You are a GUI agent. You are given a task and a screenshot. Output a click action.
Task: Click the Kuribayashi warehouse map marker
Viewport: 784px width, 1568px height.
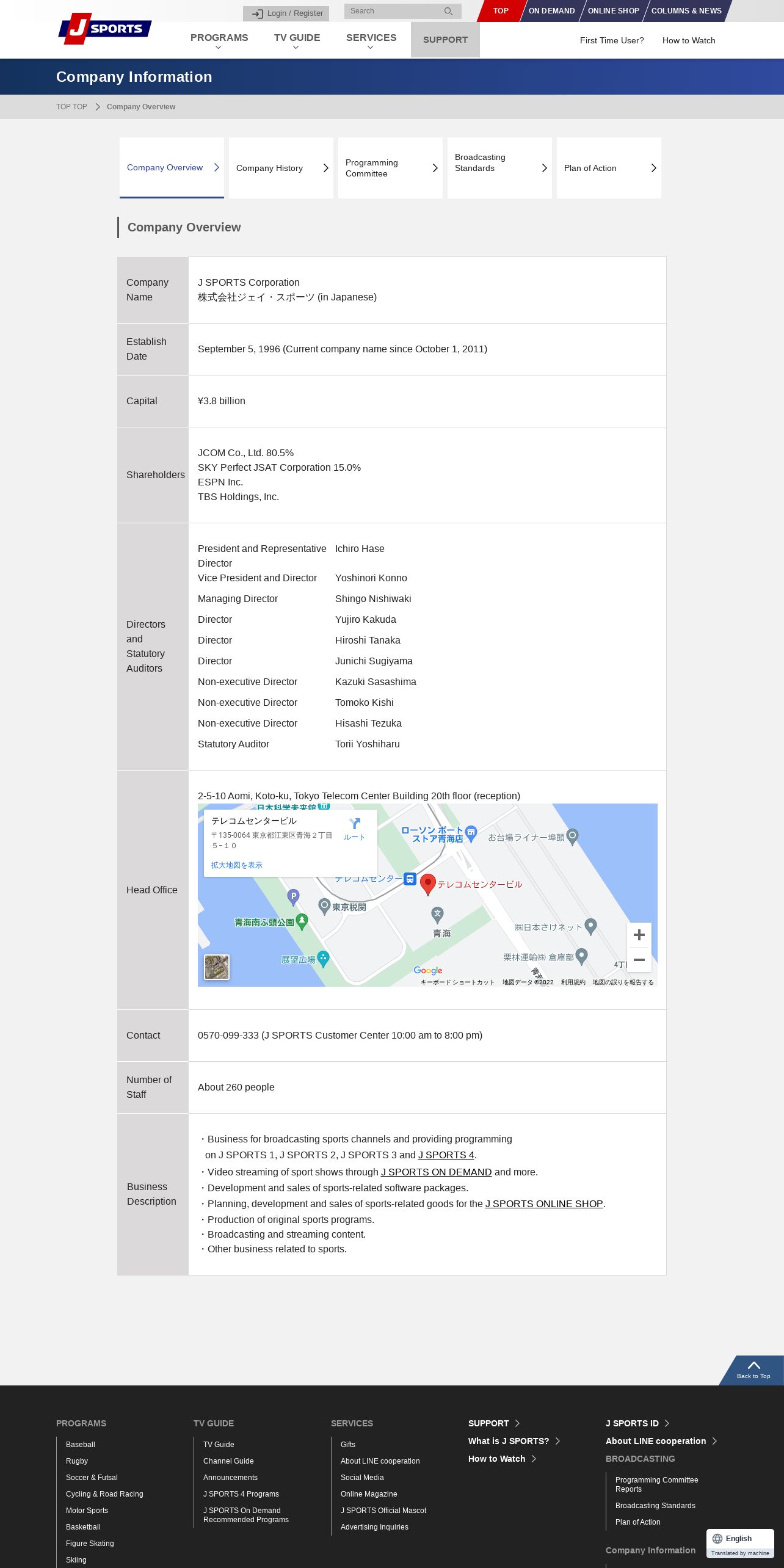(581, 957)
